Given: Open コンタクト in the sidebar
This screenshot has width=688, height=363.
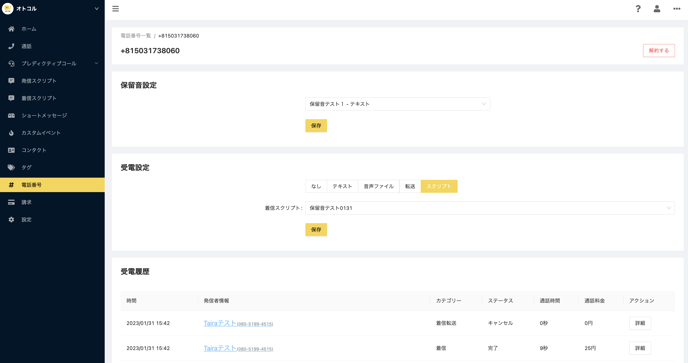Looking at the screenshot, I should tap(52, 150).
